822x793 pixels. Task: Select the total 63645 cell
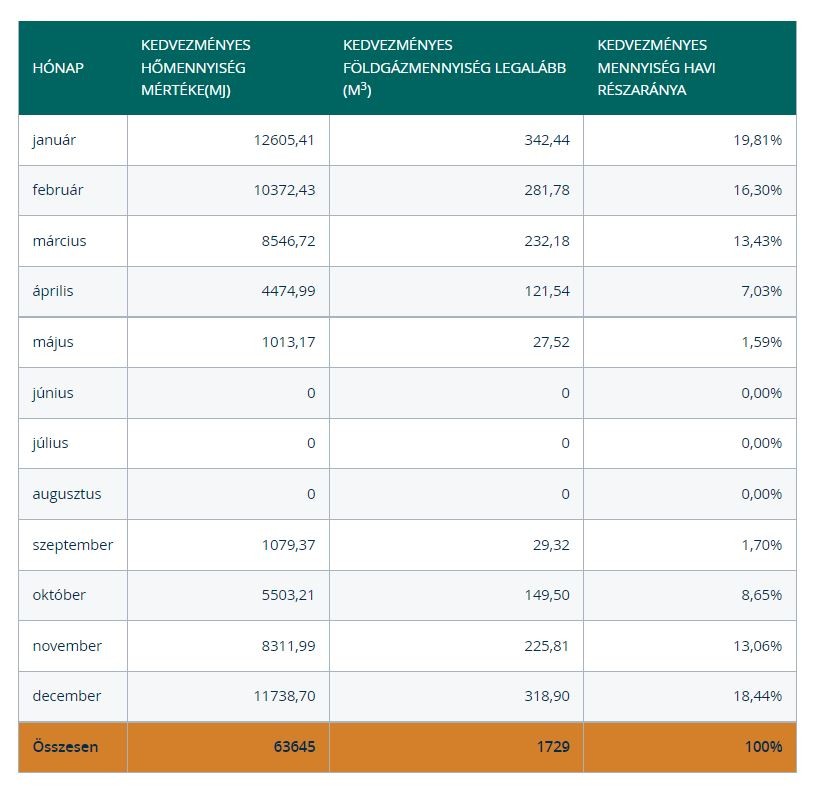pyautogui.click(x=294, y=747)
